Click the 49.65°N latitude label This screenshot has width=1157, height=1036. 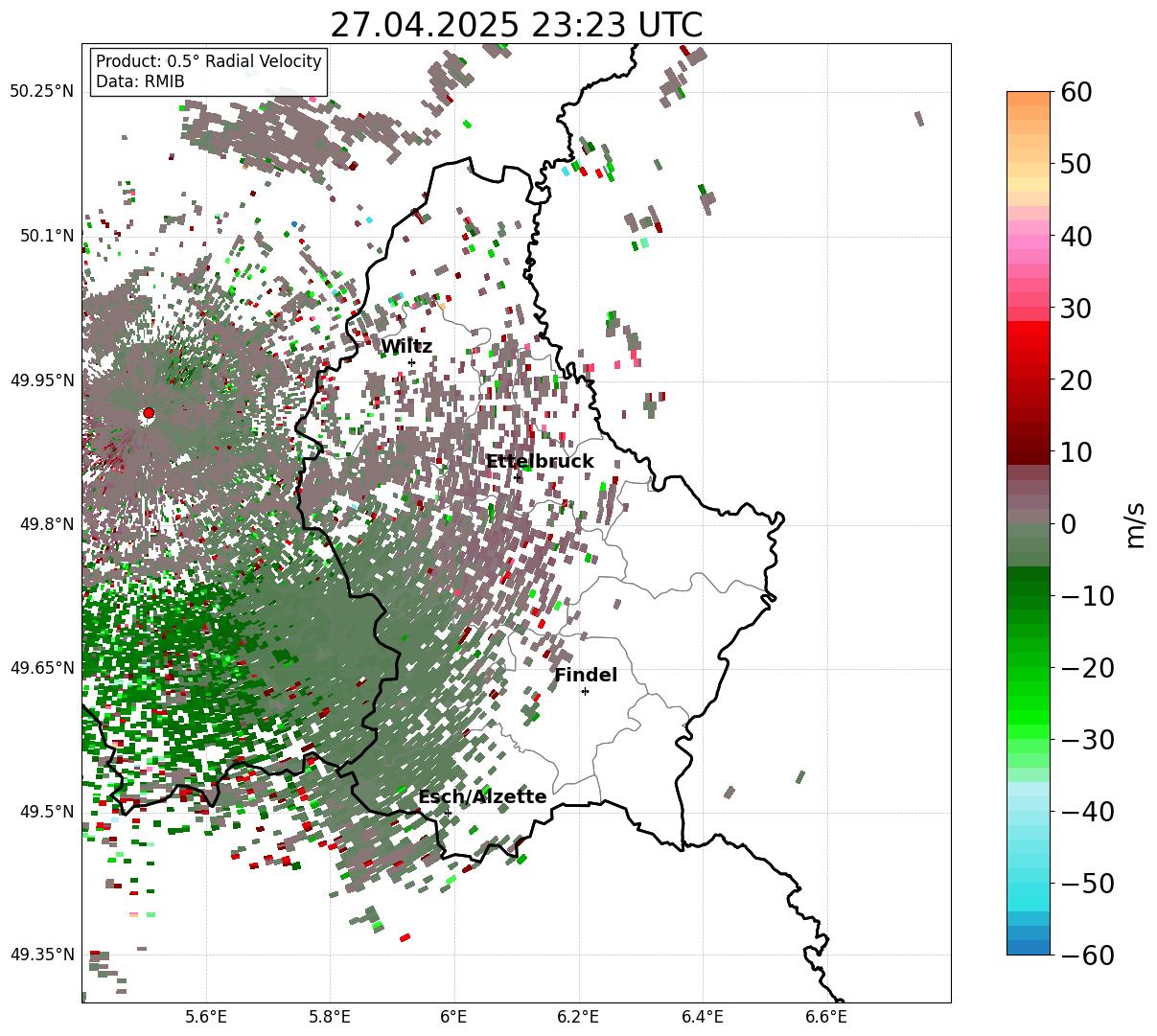tap(41, 668)
